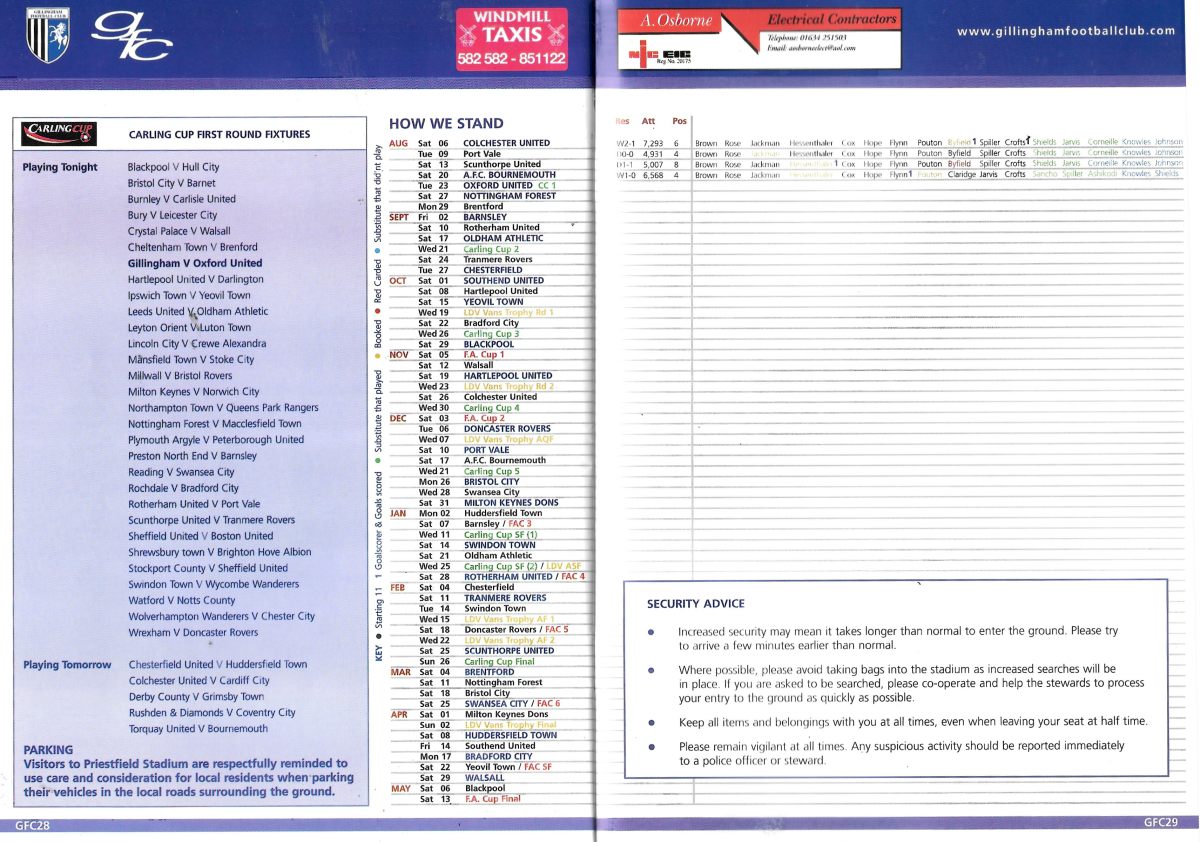Select the 'Pos' column header
This screenshot has width=1200, height=842.
pos(679,121)
